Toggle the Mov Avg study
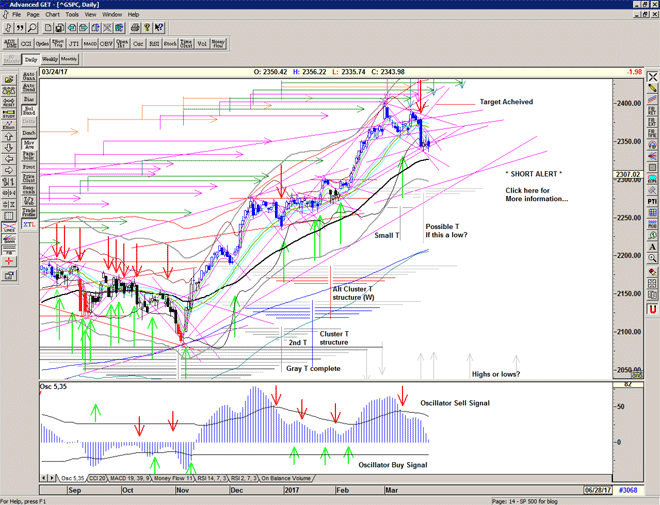660x505 pixels. (29, 145)
